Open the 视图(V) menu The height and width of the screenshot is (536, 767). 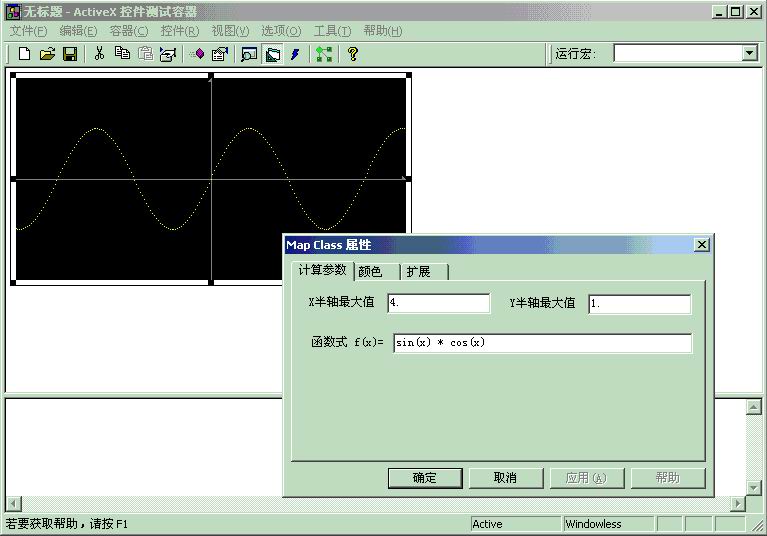click(x=230, y=31)
